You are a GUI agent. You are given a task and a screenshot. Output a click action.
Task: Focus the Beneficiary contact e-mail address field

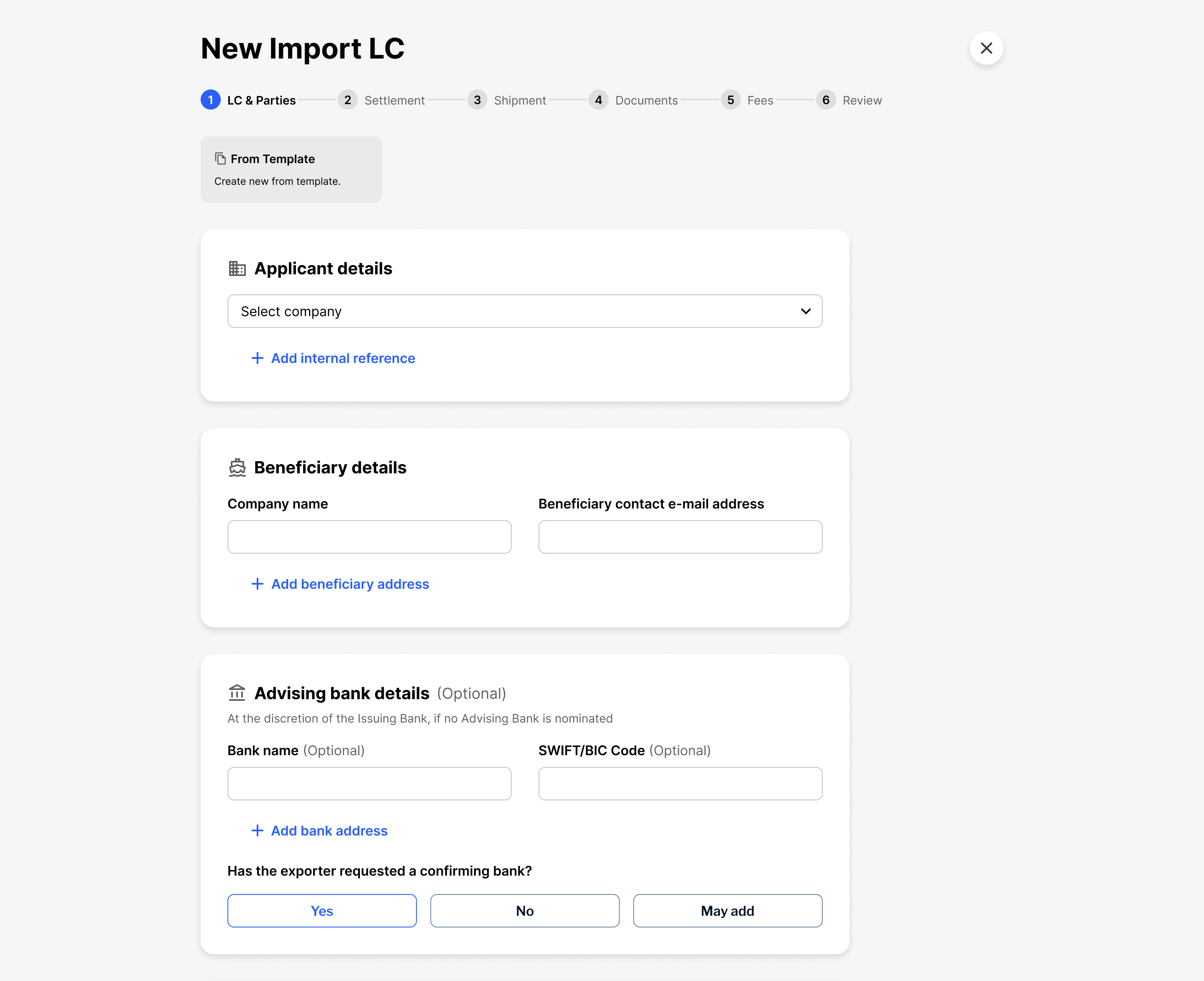[680, 537]
